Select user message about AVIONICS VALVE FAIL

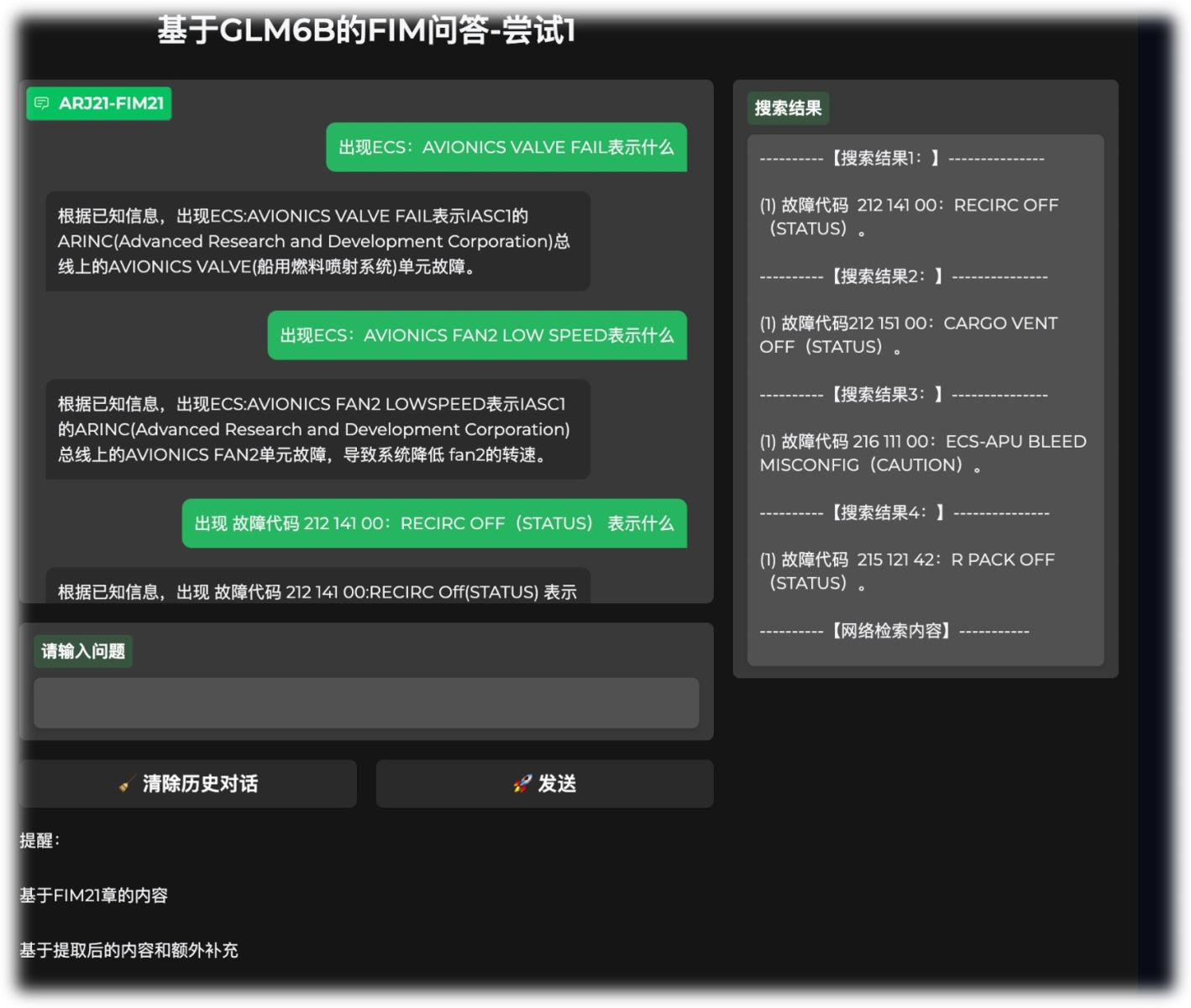coord(506,148)
